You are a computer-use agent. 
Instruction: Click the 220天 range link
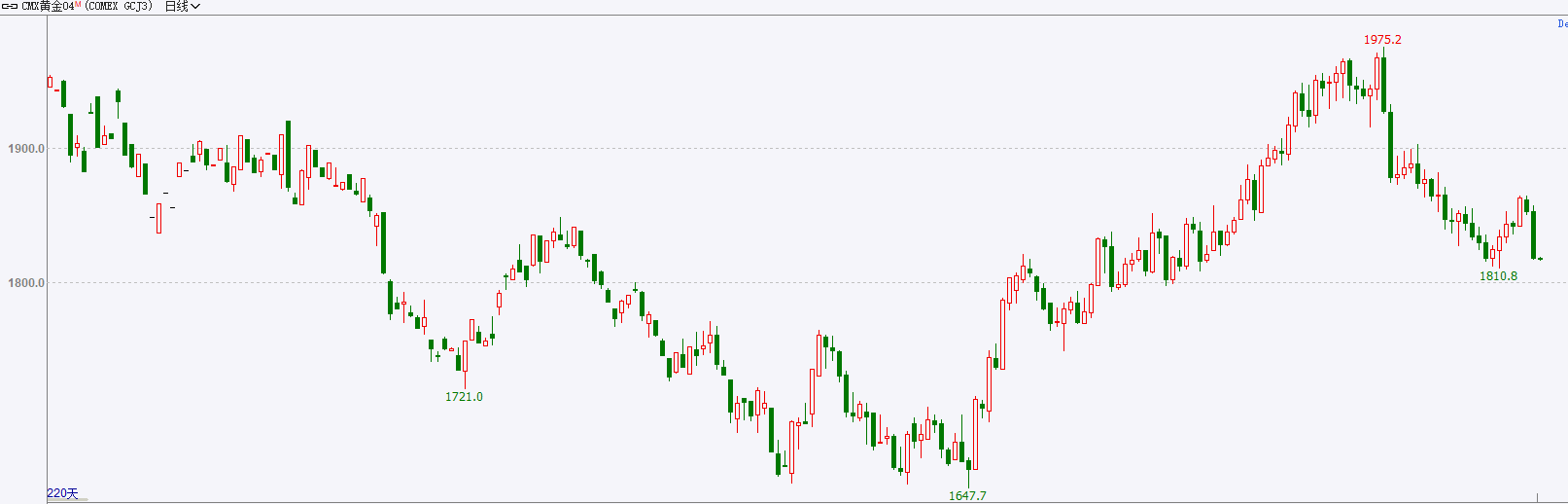pos(62,493)
